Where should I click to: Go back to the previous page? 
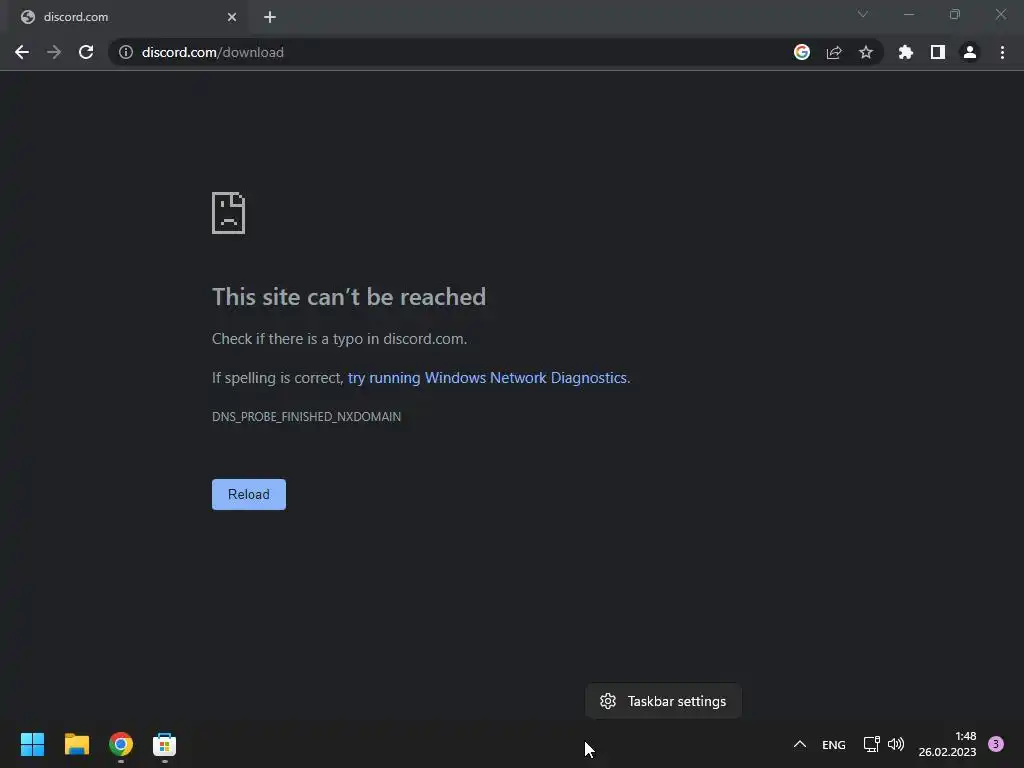coord(22,52)
